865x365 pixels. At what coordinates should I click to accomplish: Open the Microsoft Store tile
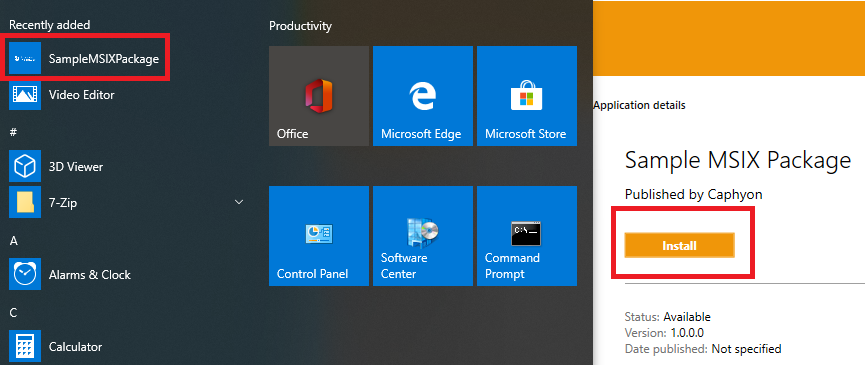point(527,96)
